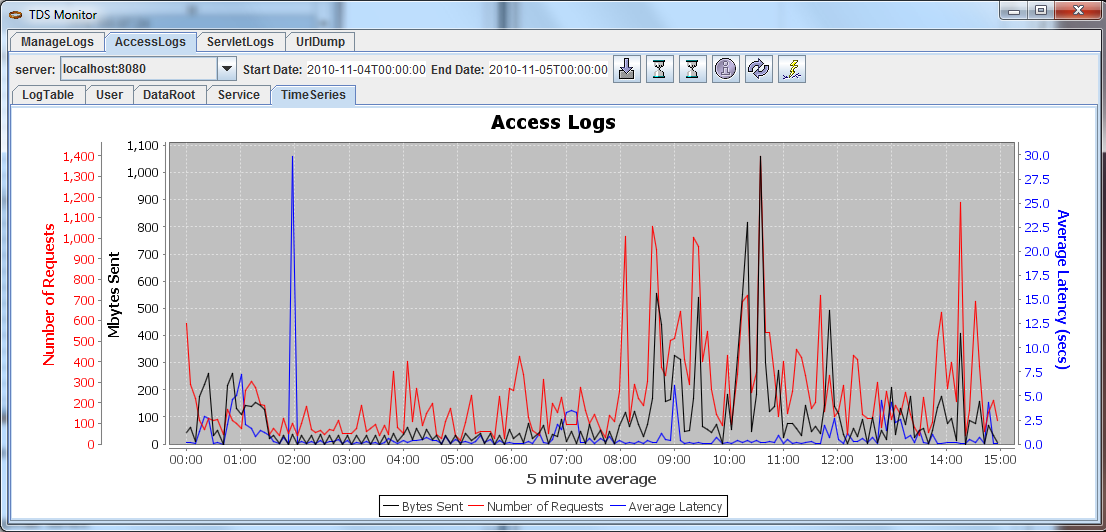Viewport: 1106px width, 532px height.
Task: Open the User sub-tab
Action: 109,95
